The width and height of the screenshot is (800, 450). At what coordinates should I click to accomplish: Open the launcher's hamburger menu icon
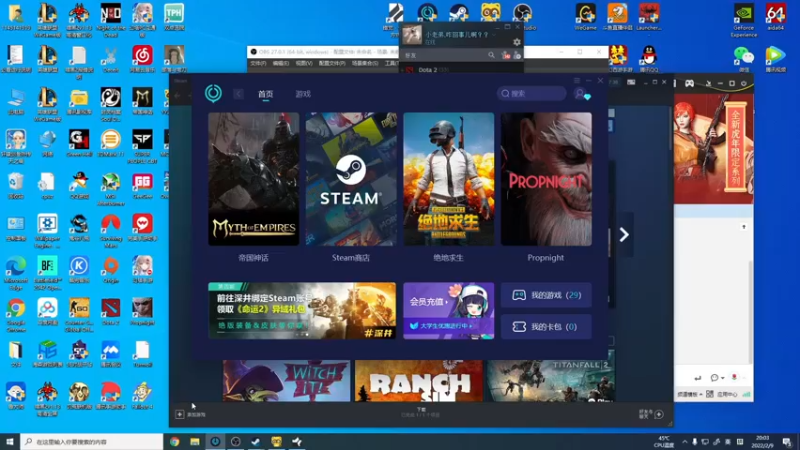tap(577, 81)
